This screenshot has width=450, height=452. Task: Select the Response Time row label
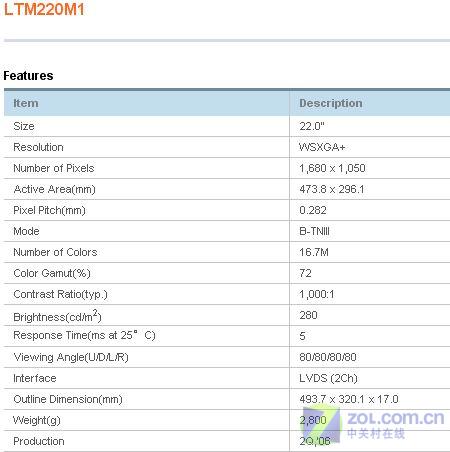click(x=84, y=335)
